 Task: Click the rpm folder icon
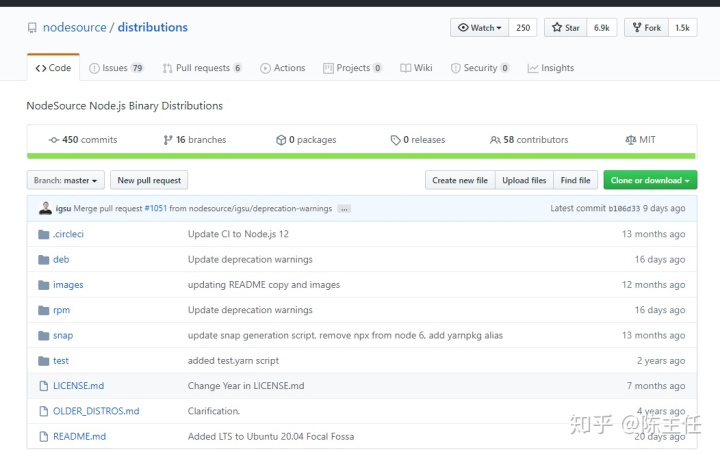pos(44,310)
